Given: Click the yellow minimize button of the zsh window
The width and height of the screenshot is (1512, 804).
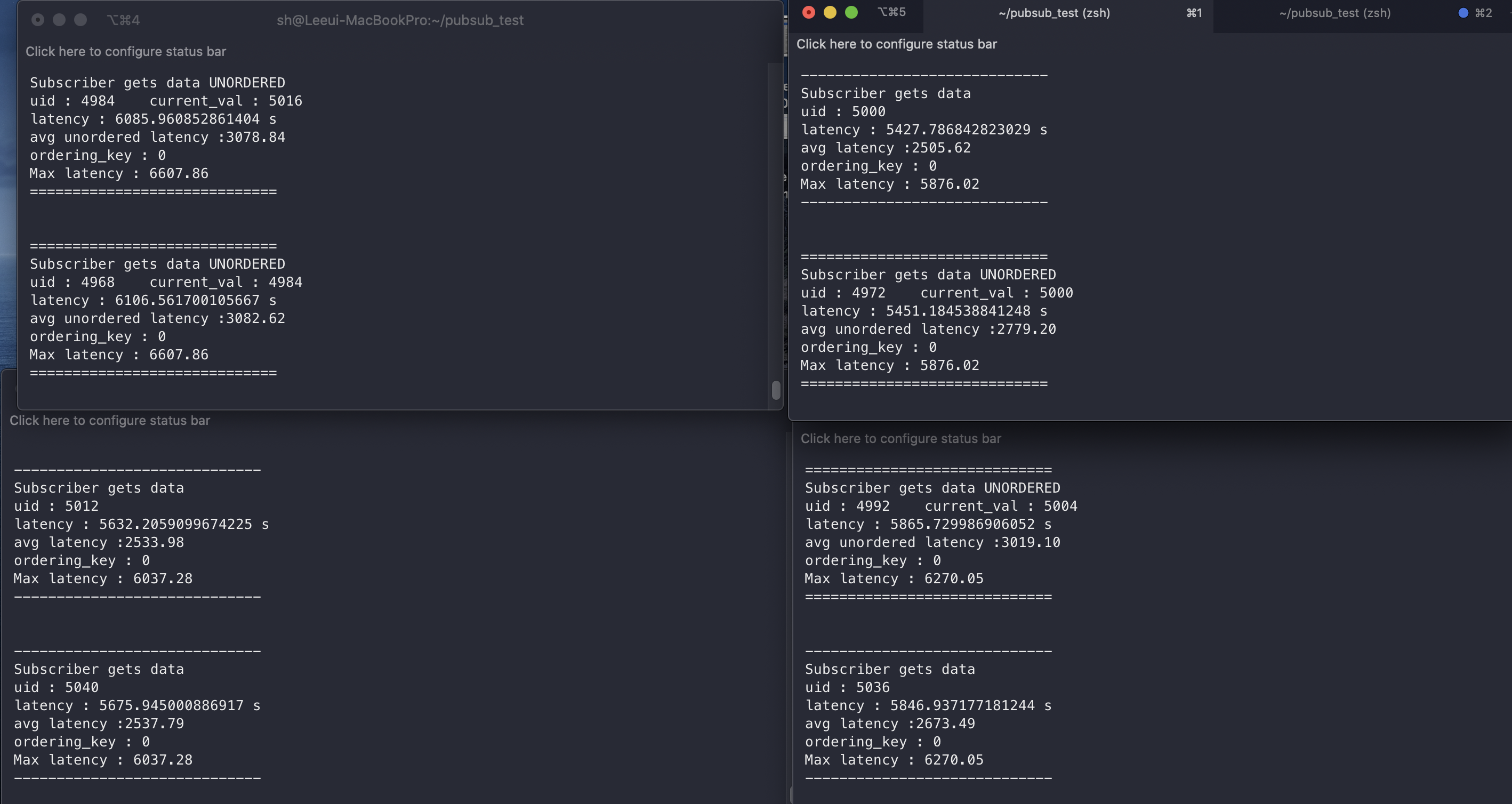Looking at the screenshot, I should tap(830, 12).
